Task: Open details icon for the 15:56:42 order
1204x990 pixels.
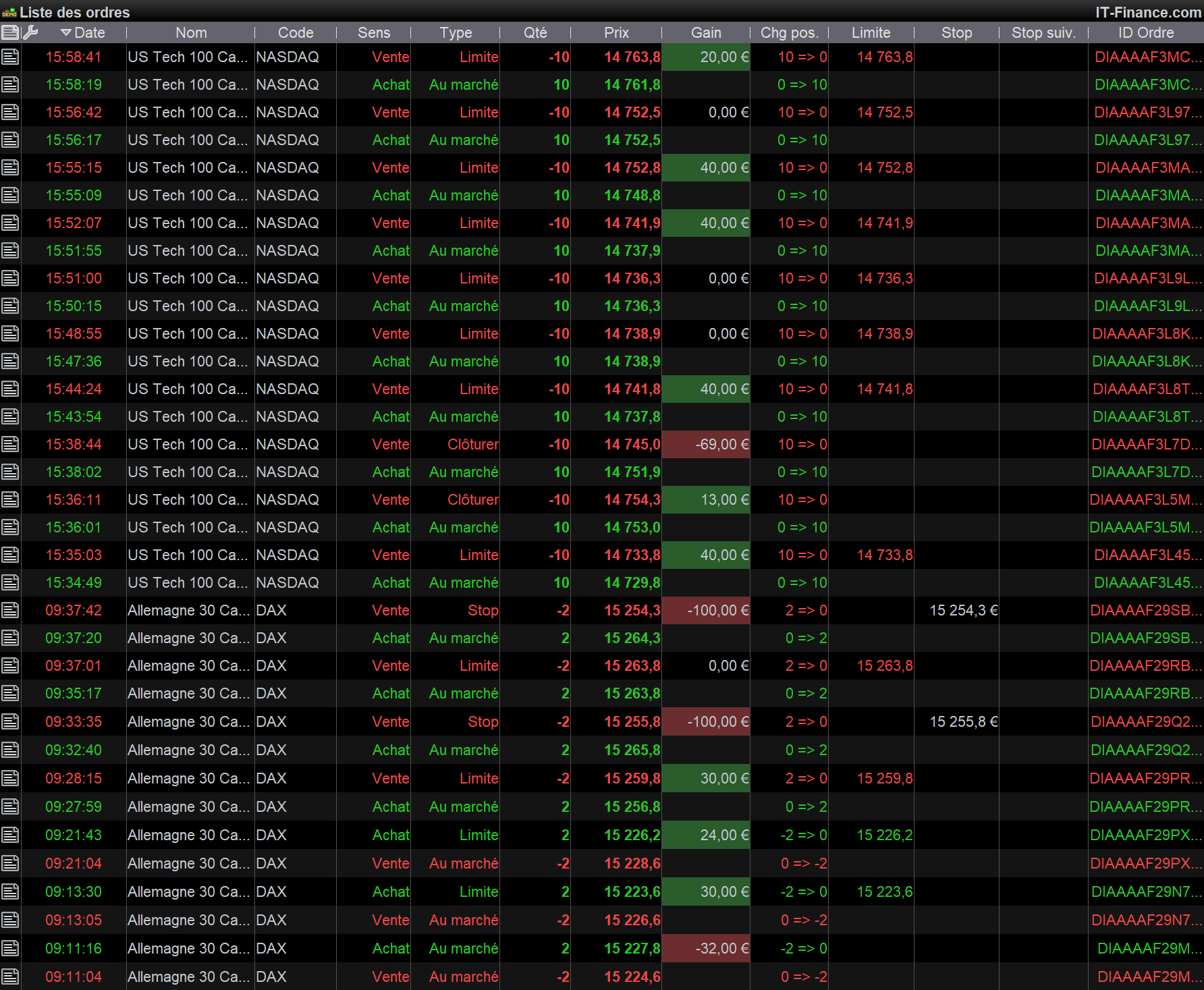Action: 10,112
